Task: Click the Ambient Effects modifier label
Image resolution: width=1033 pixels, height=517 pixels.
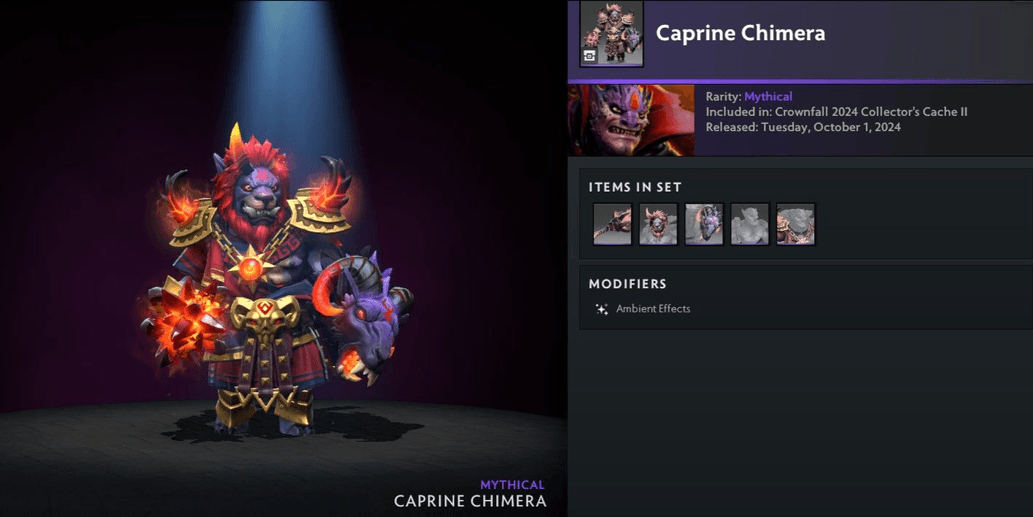Action: [653, 308]
